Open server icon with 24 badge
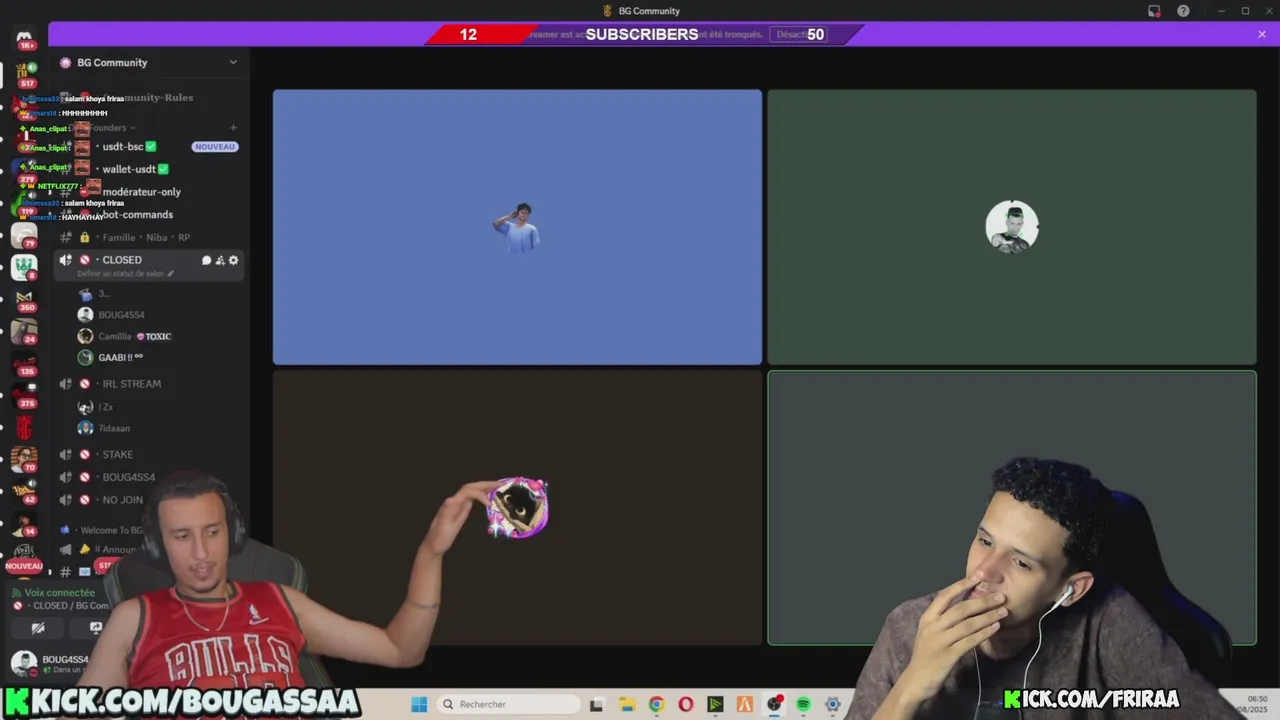 24,331
